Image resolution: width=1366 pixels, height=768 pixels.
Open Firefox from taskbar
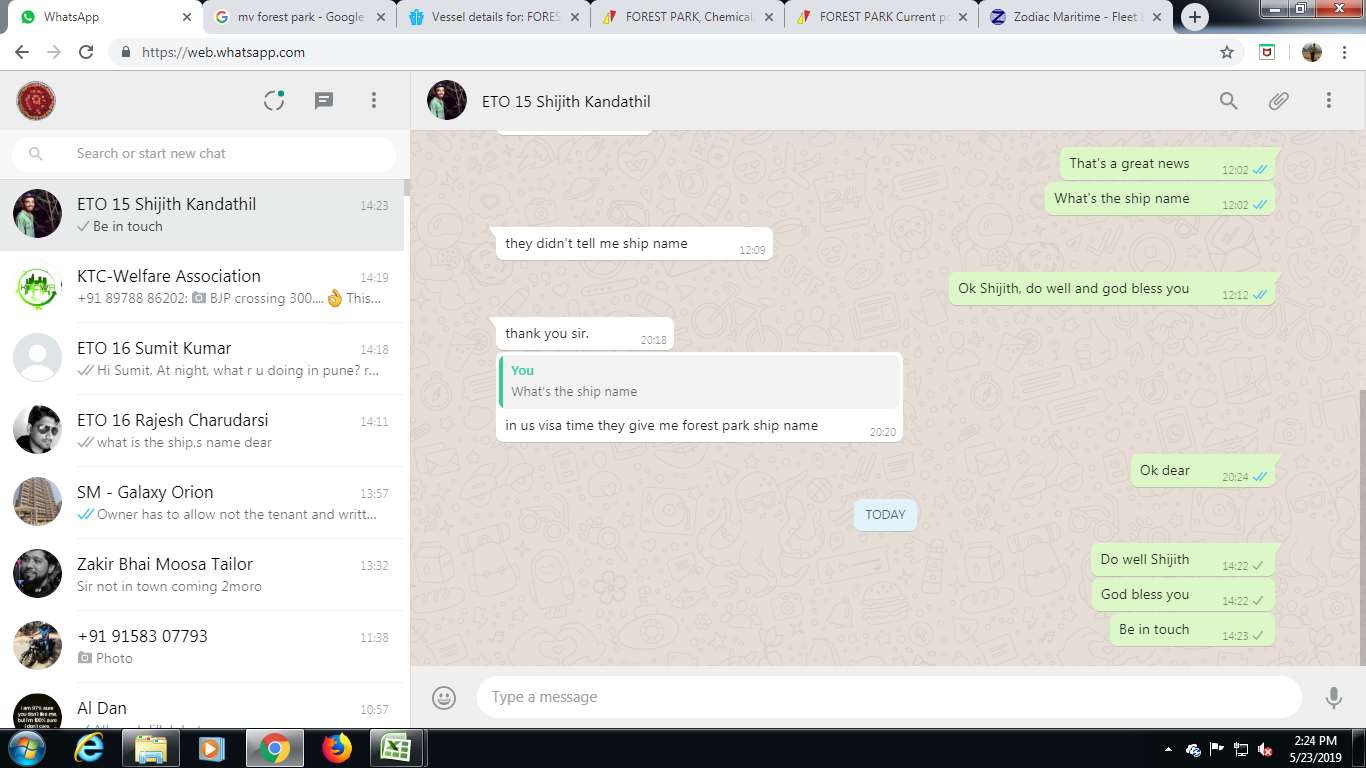pyautogui.click(x=337, y=748)
